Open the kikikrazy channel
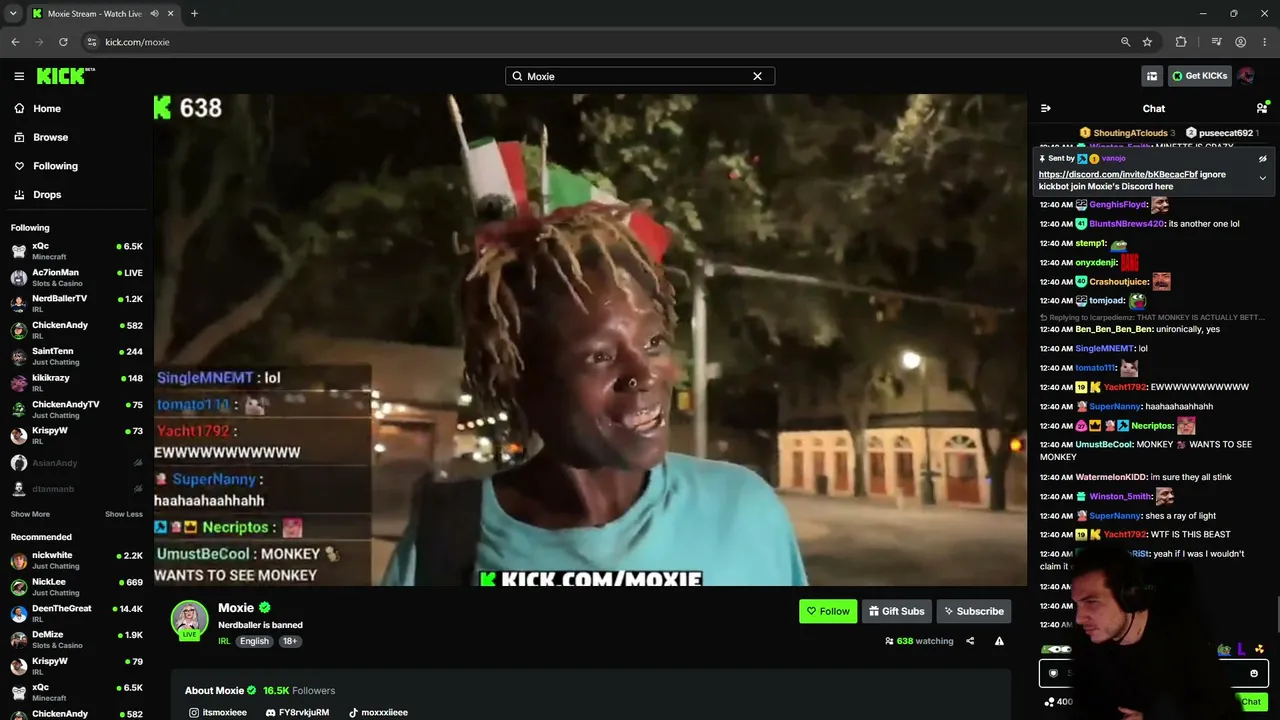The height and width of the screenshot is (720, 1280). click(76, 383)
